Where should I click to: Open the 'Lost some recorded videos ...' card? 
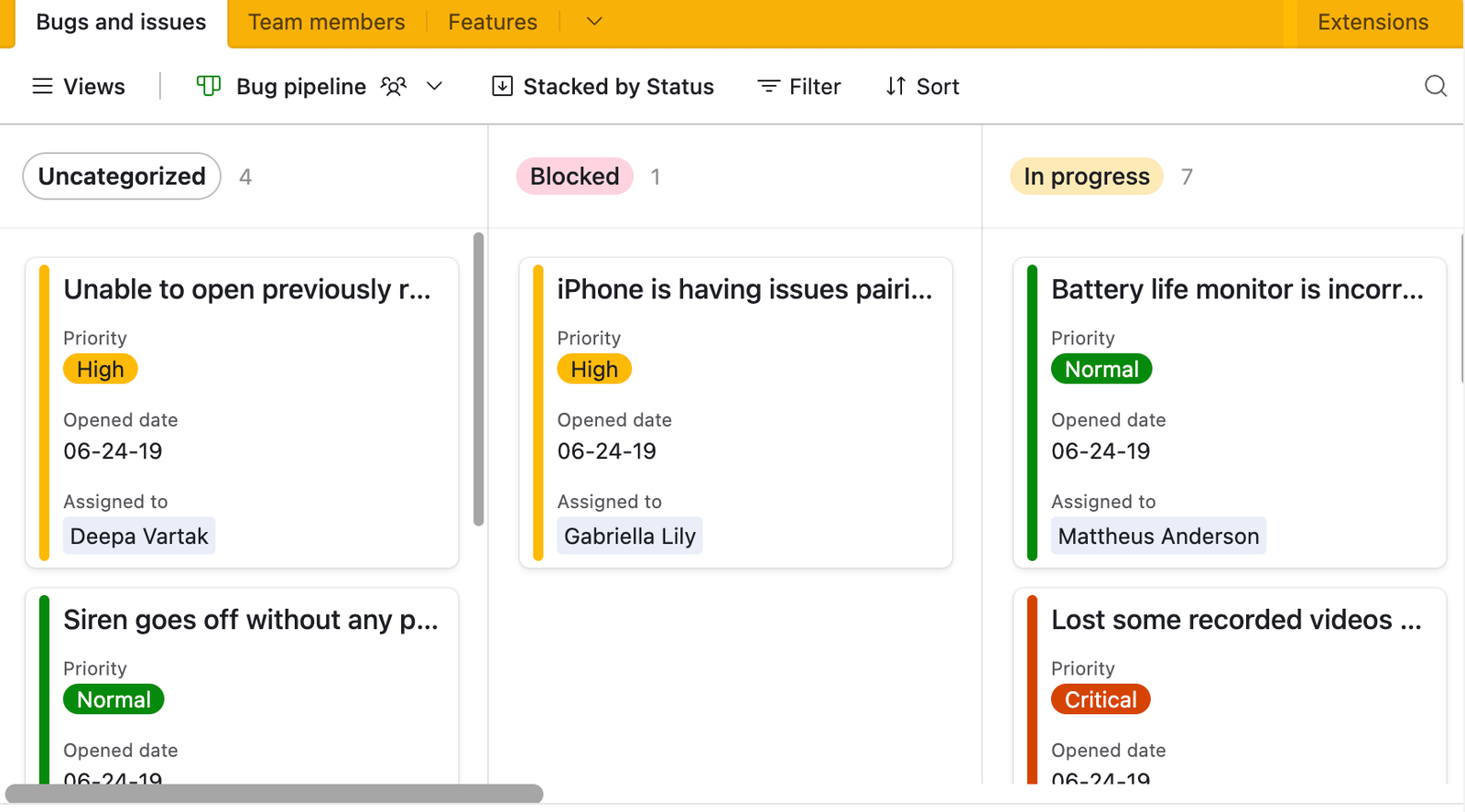tap(1230, 686)
